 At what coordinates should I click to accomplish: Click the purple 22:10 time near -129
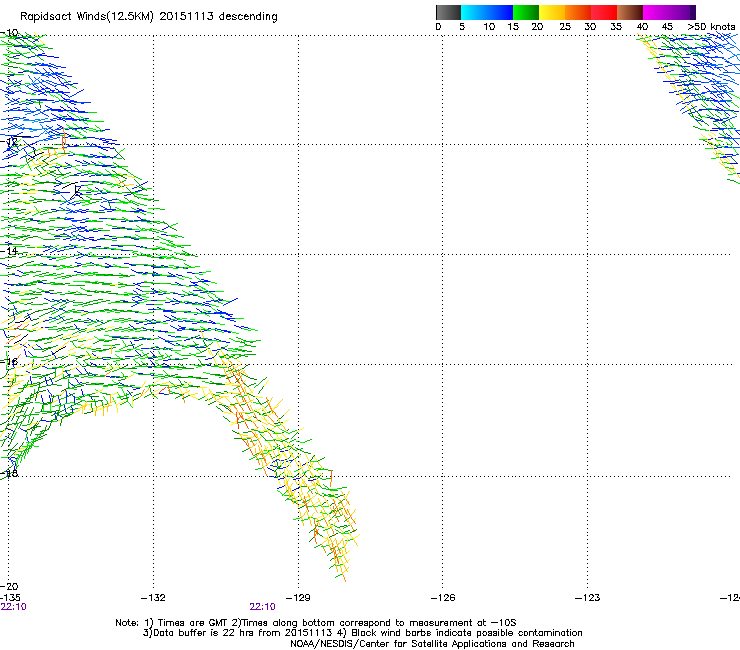pyautogui.click(x=262, y=607)
